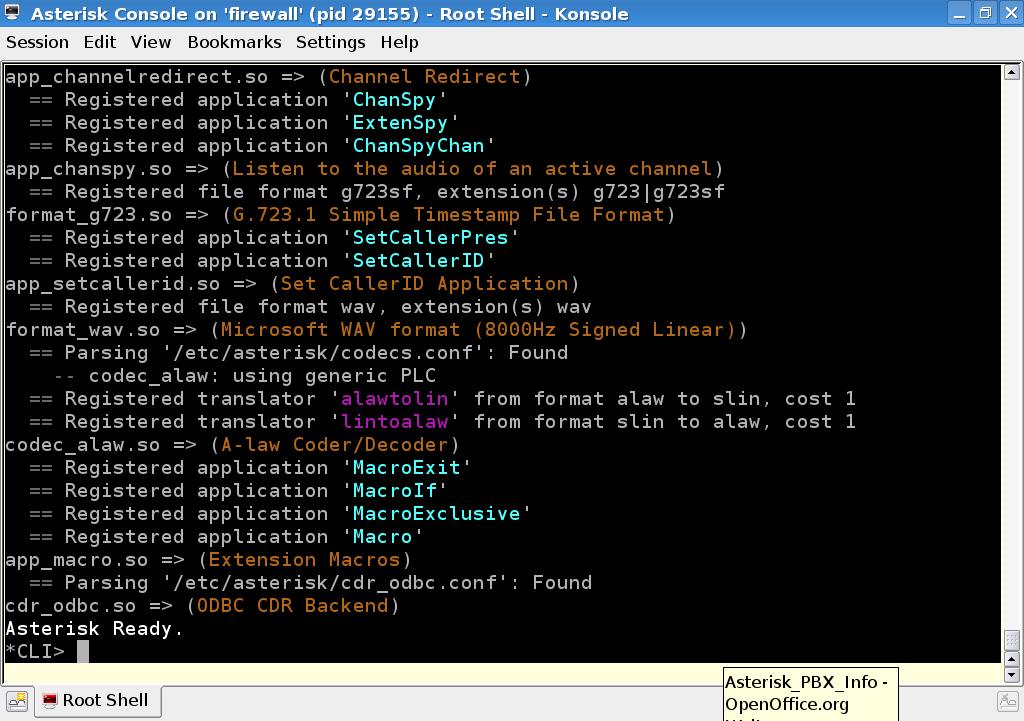1024x721 pixels.
Task: Select the Root Shell session tab
Action: 96,700
